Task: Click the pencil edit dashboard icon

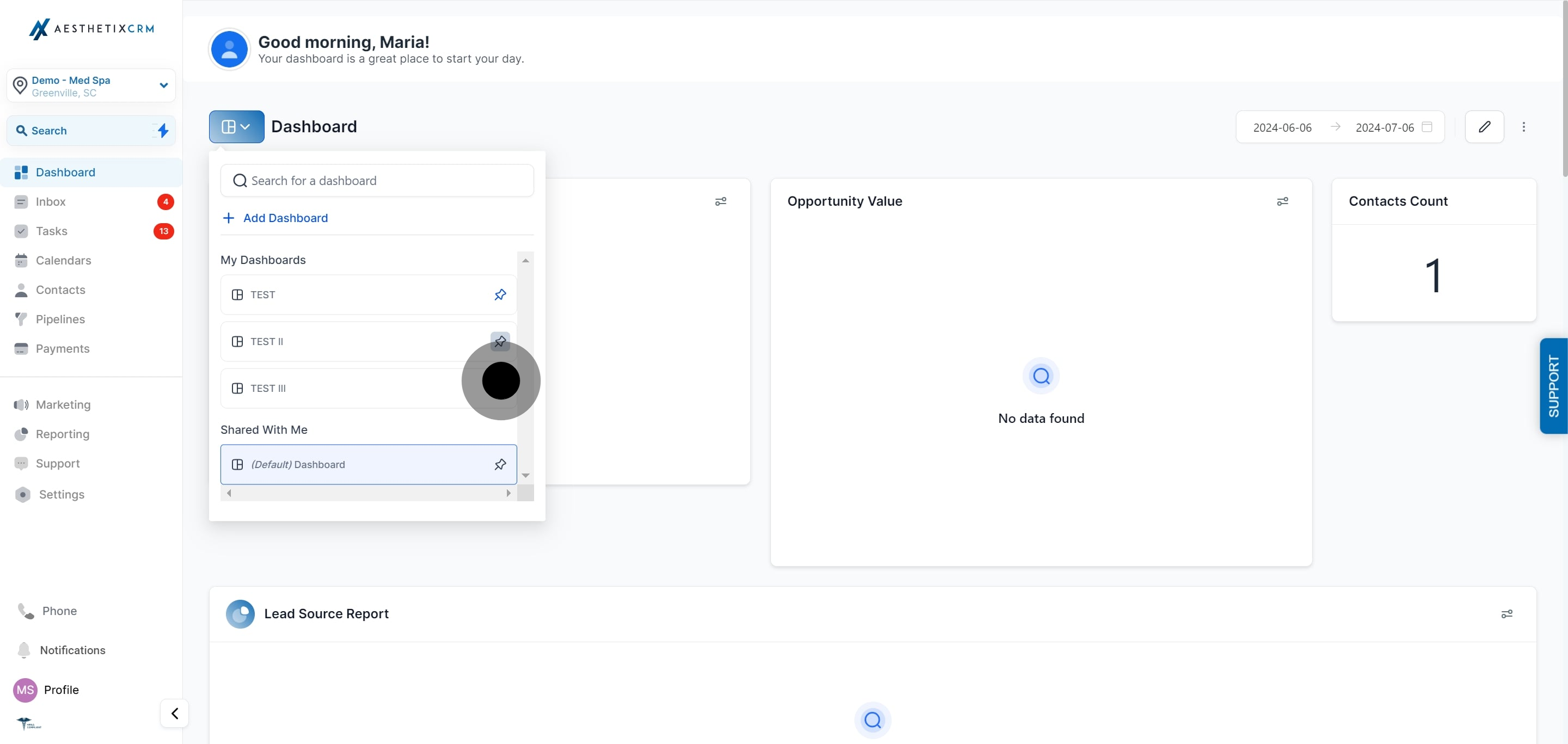Action: click(x=1484, y=126)
